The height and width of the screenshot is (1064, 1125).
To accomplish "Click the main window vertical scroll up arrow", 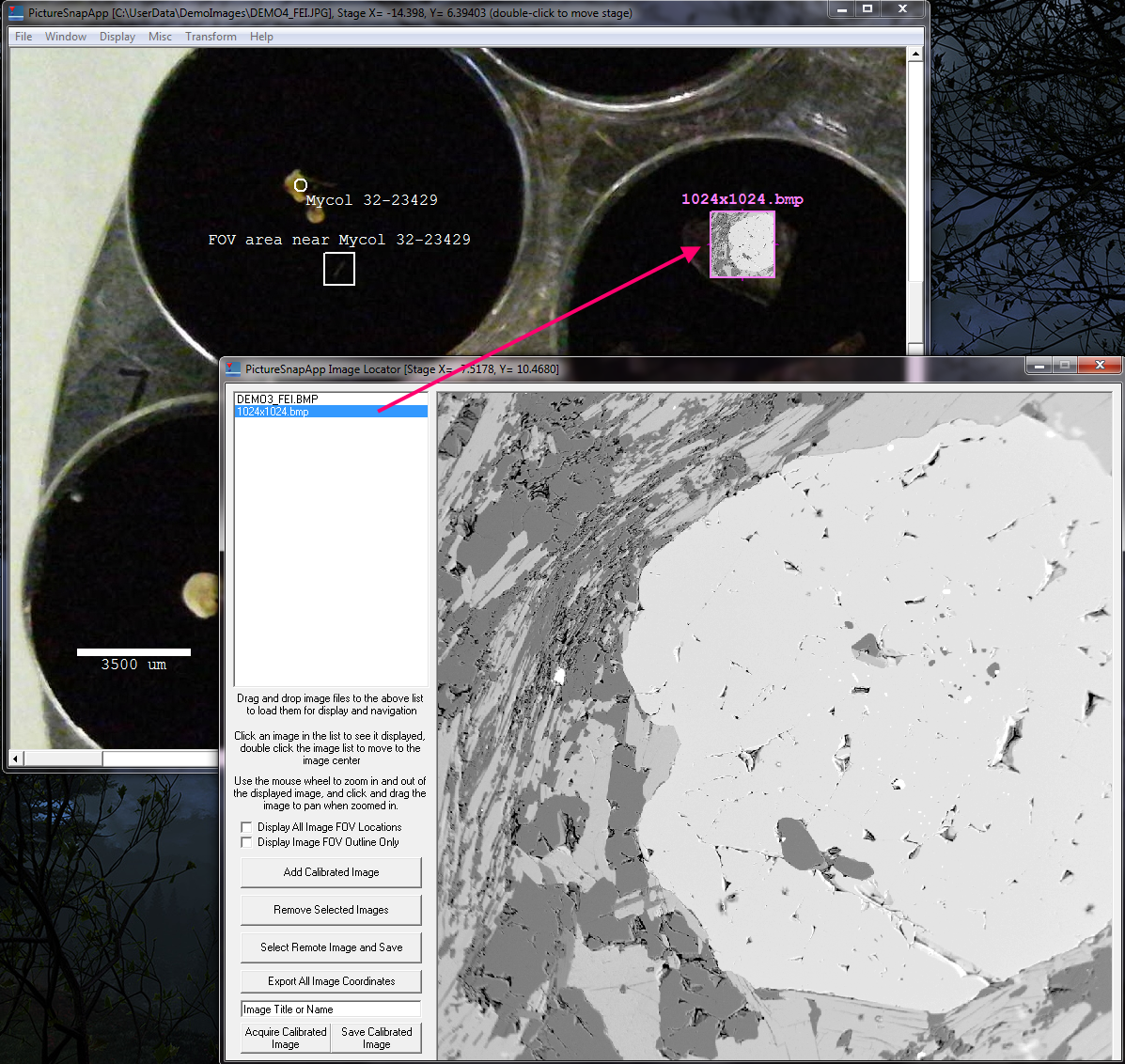I will point(915,55).
